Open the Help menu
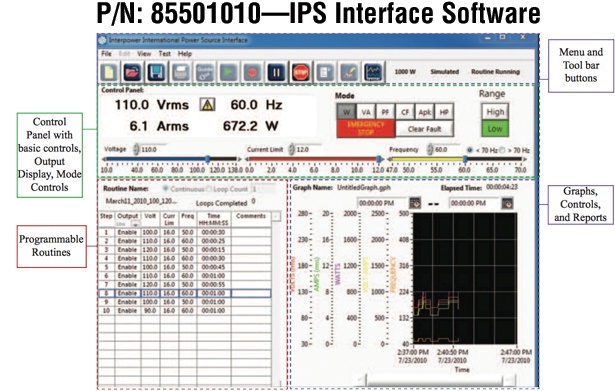615x391 pixels. pos(185,54)
